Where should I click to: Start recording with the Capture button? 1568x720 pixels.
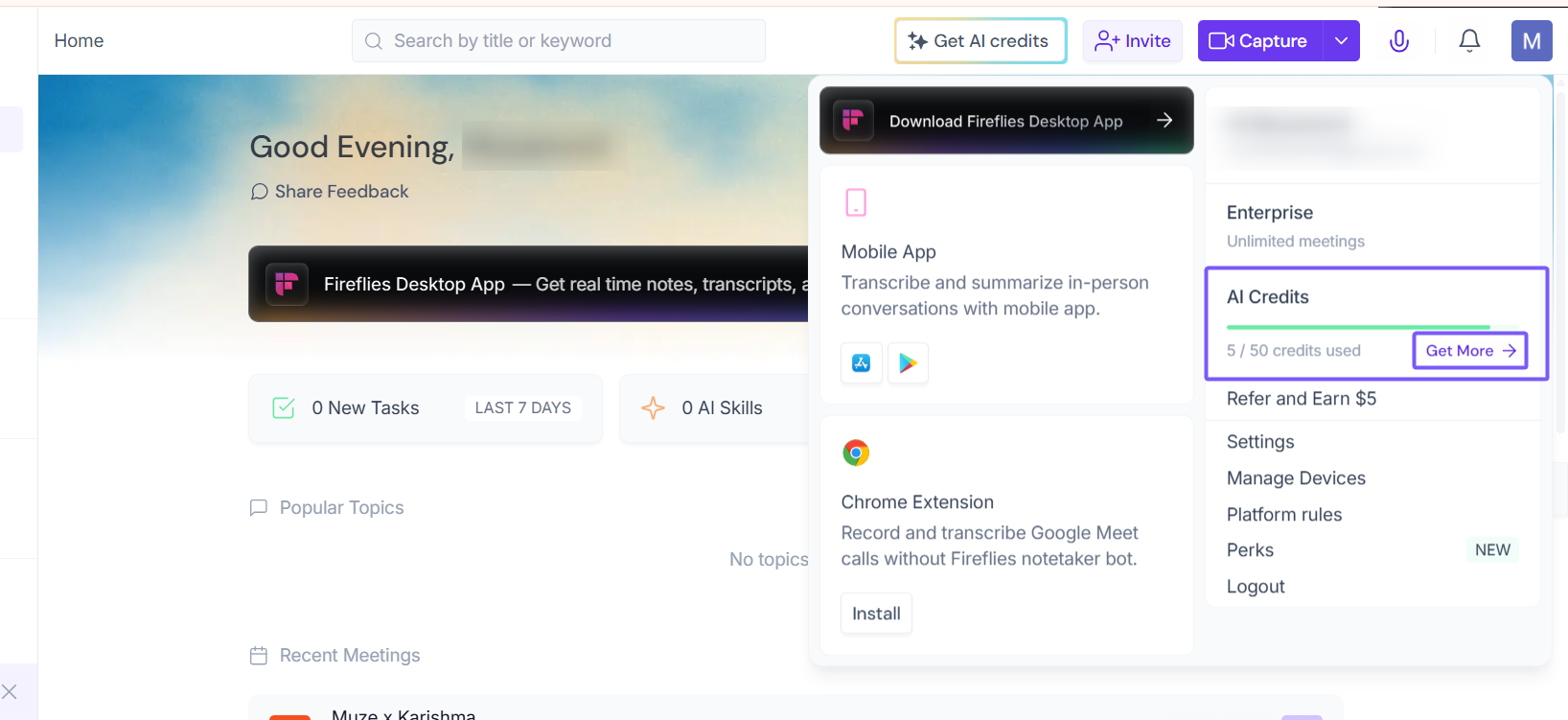click(x=1260, y=41)
